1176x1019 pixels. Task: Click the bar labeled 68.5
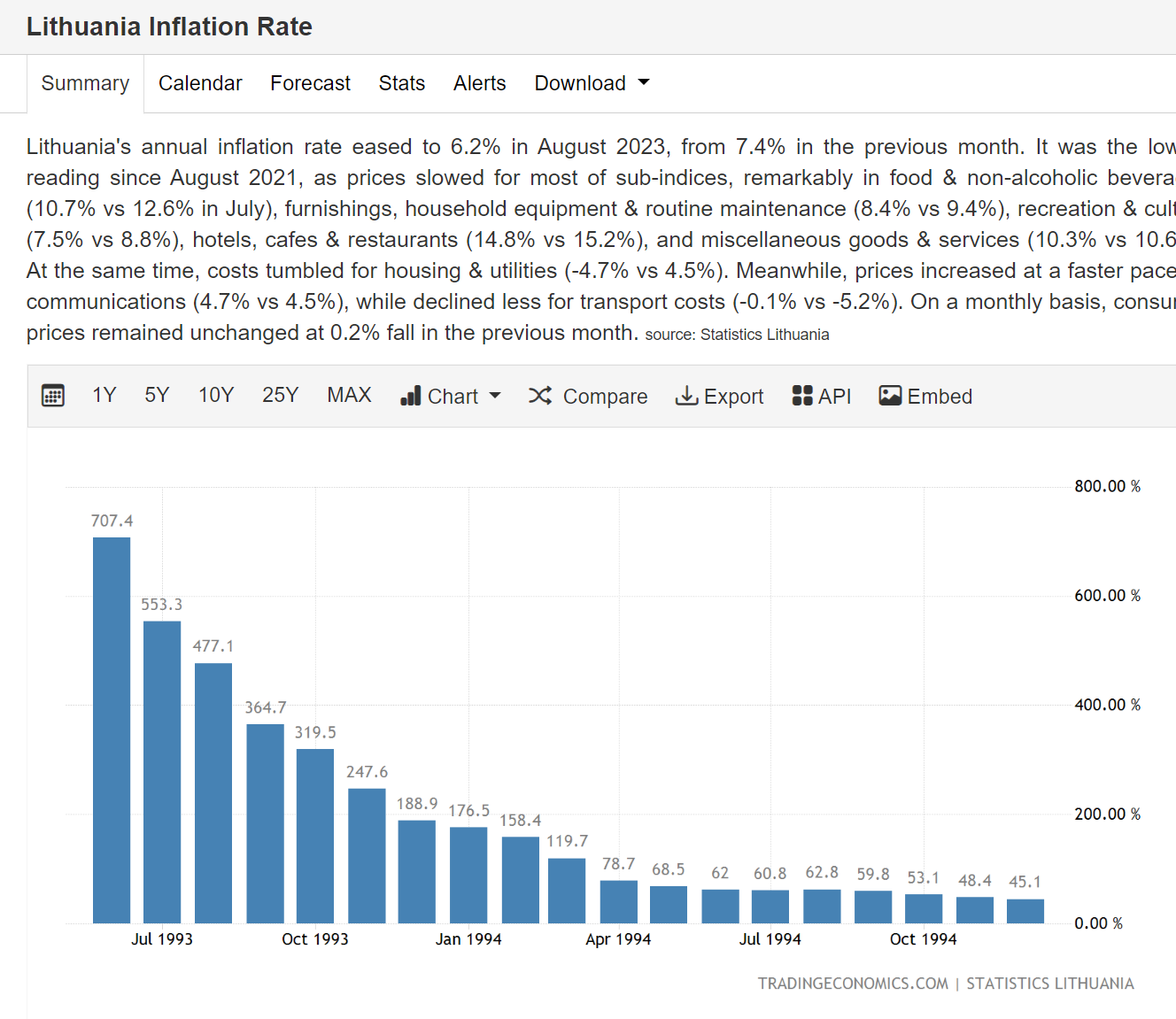coord(669,905)
